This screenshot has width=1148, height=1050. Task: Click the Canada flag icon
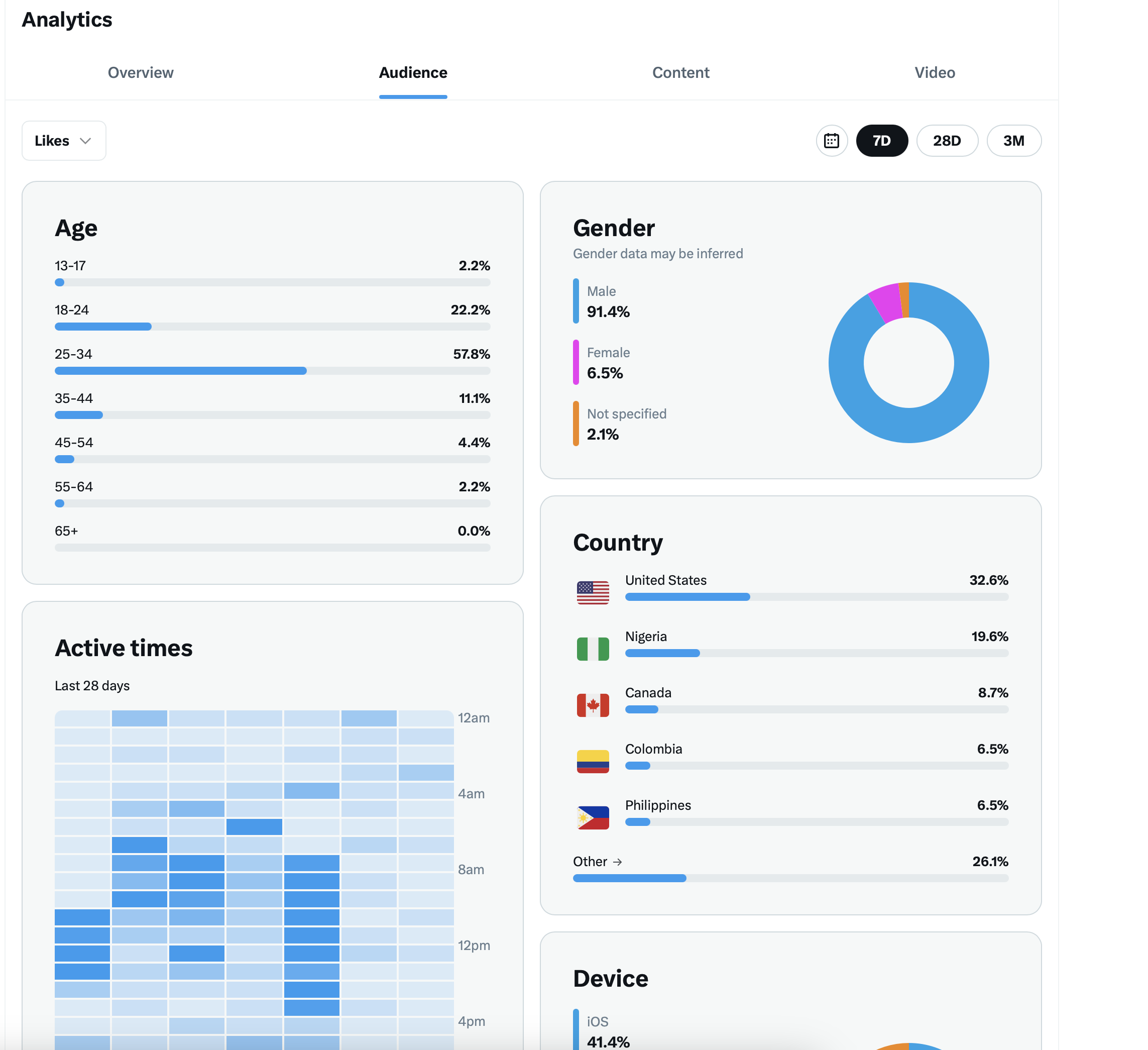tap(593, 705)
